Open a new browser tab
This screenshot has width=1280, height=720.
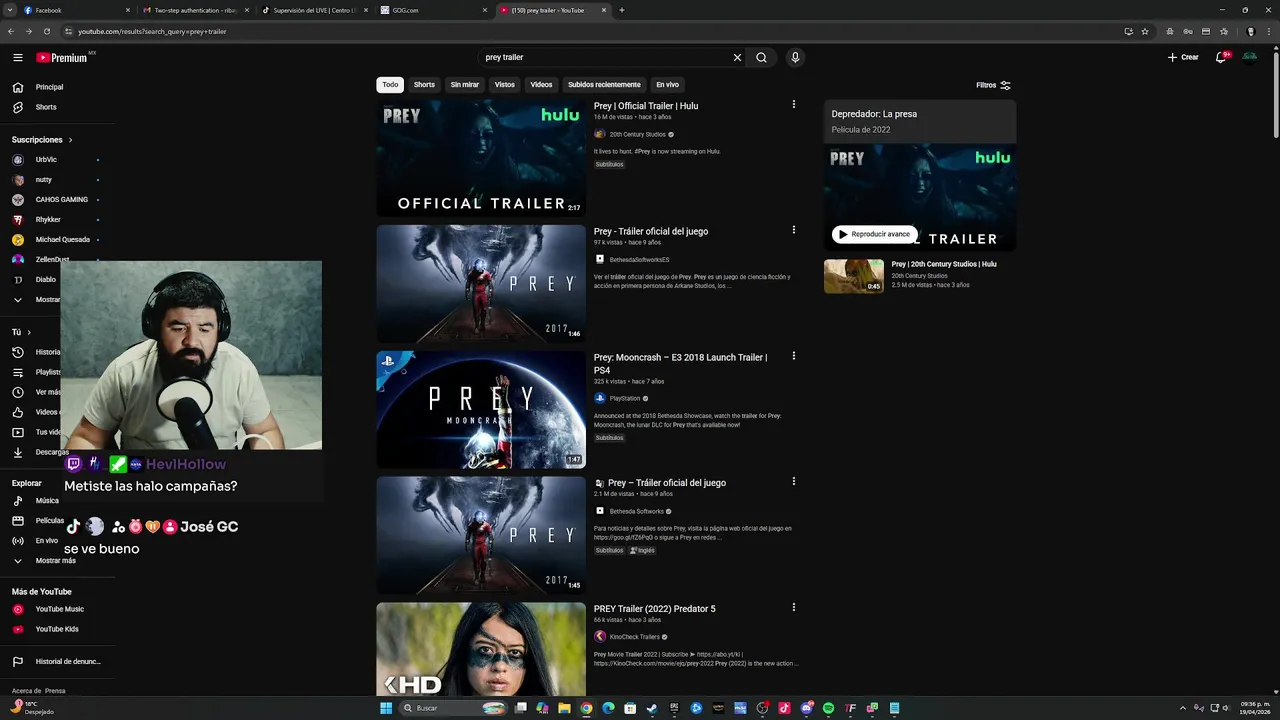pyautogui.click(x=622, y=10)
